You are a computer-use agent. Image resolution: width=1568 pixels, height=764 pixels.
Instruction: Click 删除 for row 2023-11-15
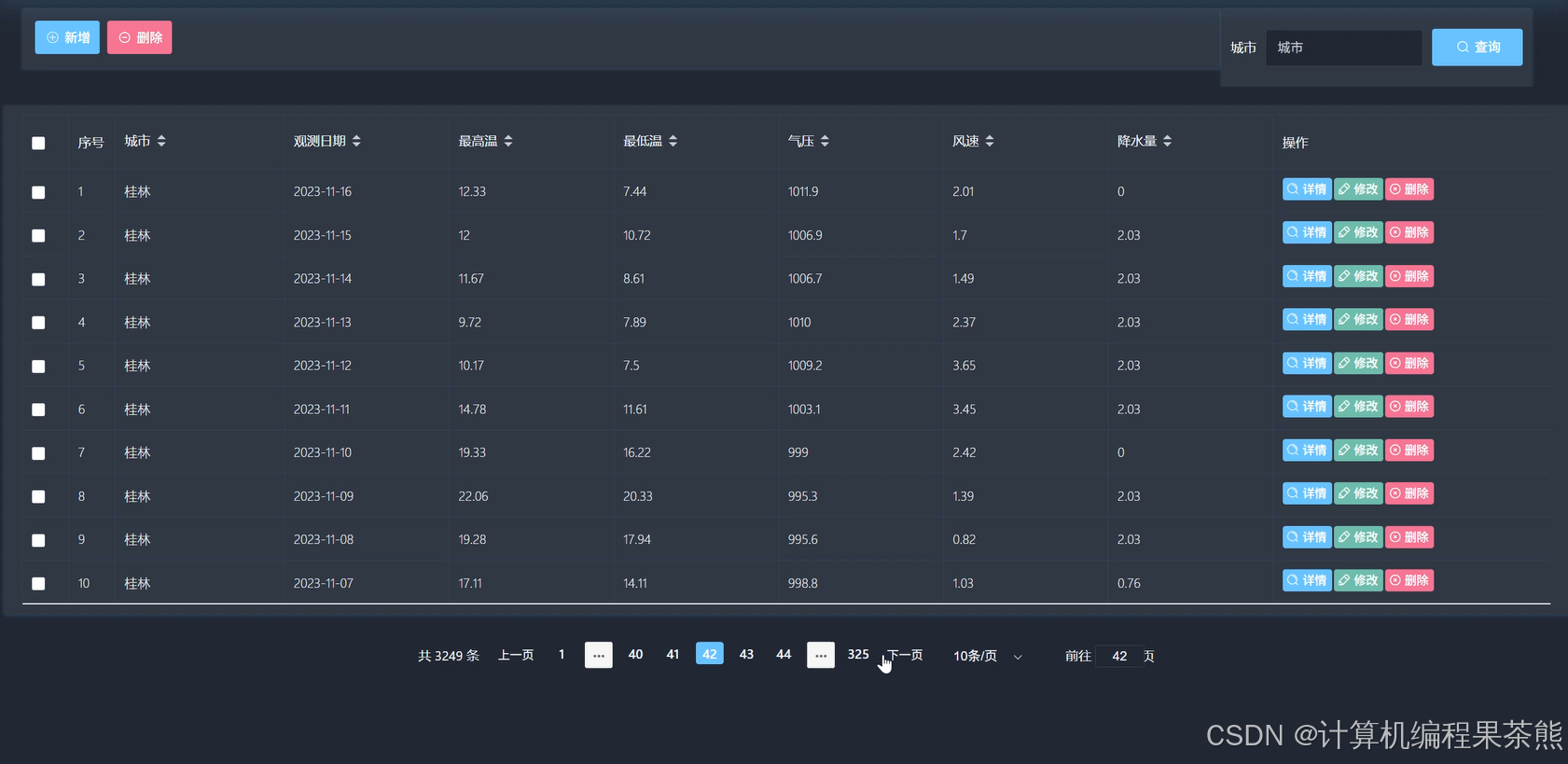click(1409, 232)
